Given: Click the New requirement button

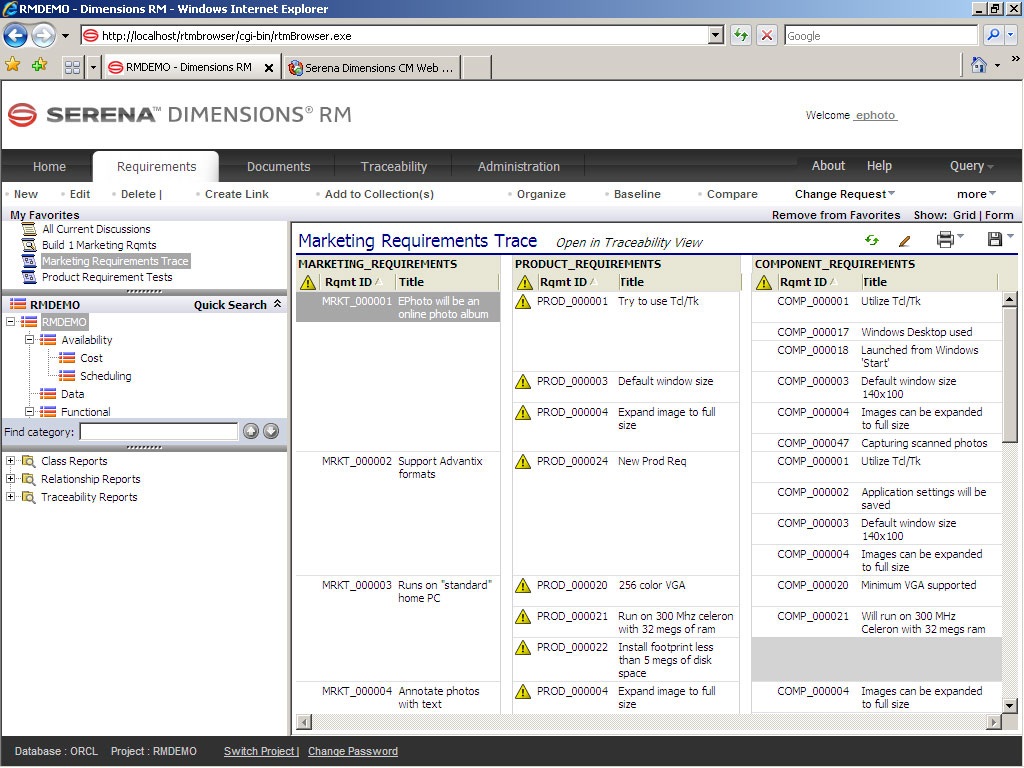Looking at the screenshot, I should coord(25,194).
